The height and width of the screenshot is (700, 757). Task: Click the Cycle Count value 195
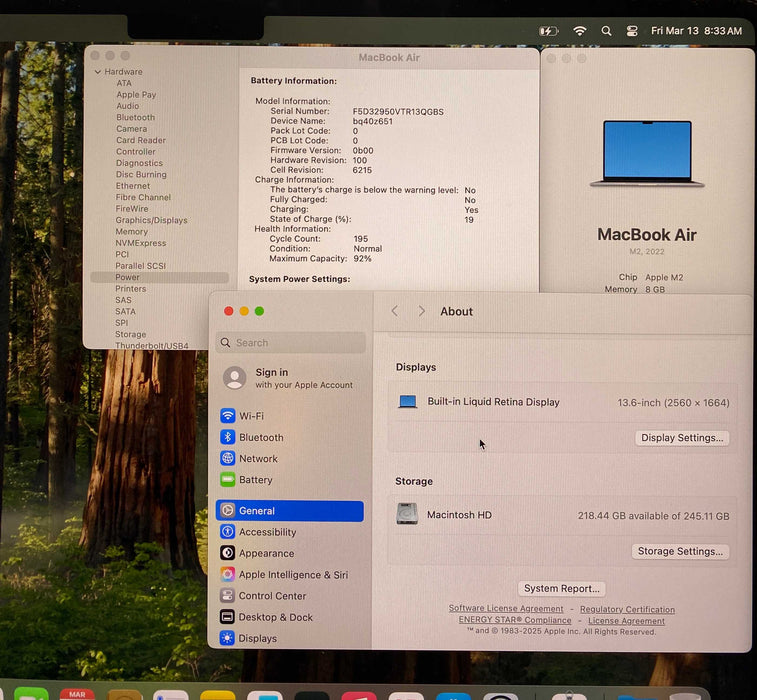click(360, 239)
